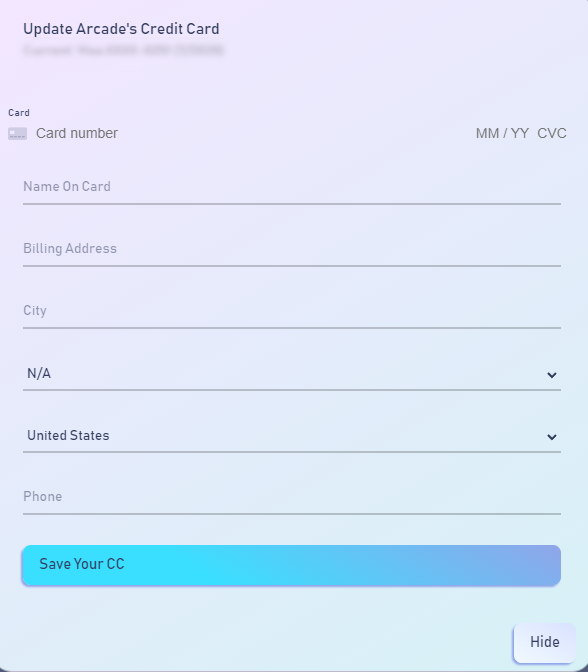Expand country list via United States chevron
The width and height of the screenshot is (588, 672).
pyautogui.click(x=552, y=437)
